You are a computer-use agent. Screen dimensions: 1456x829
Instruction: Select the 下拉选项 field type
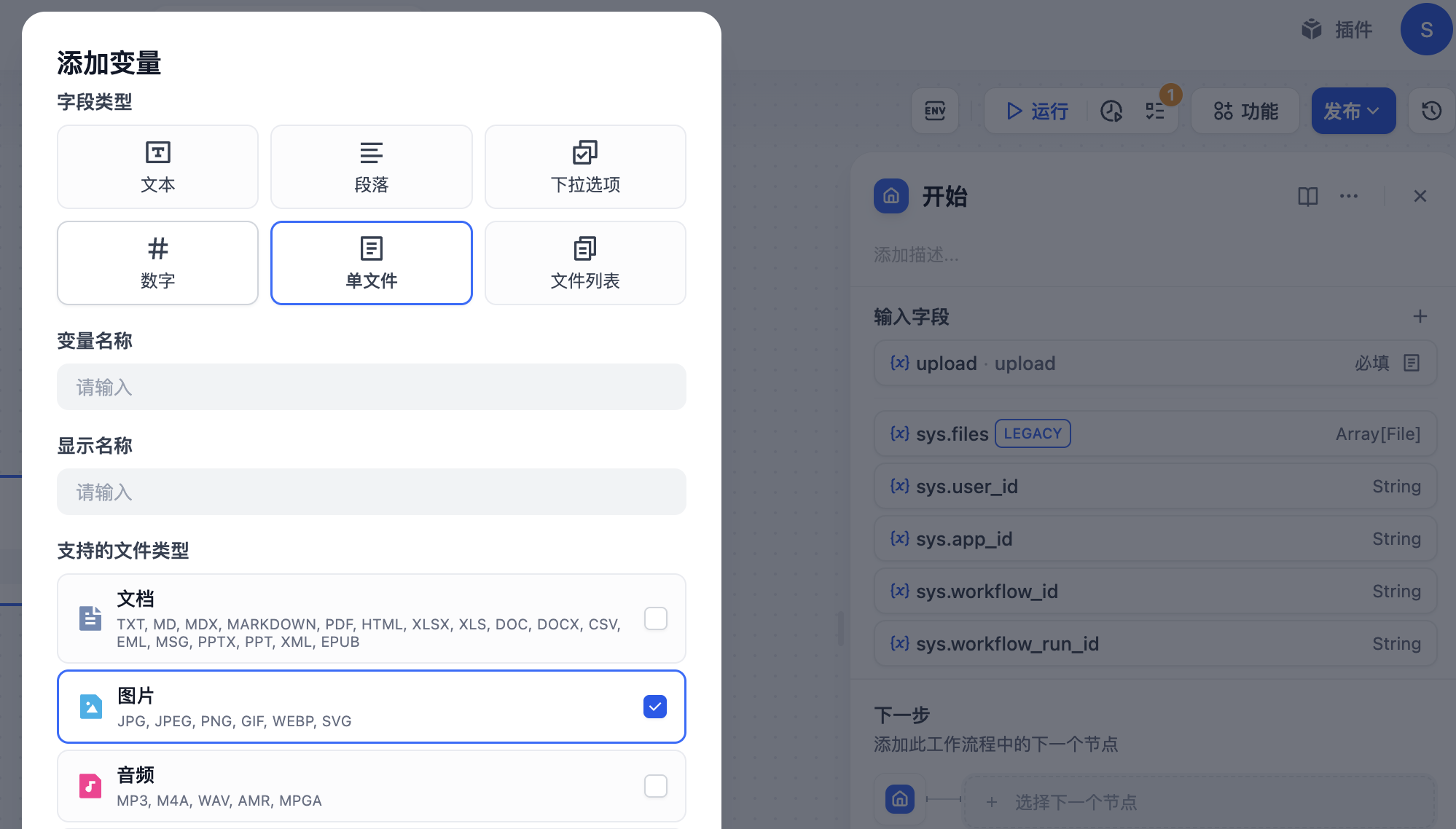coord(585,167)
